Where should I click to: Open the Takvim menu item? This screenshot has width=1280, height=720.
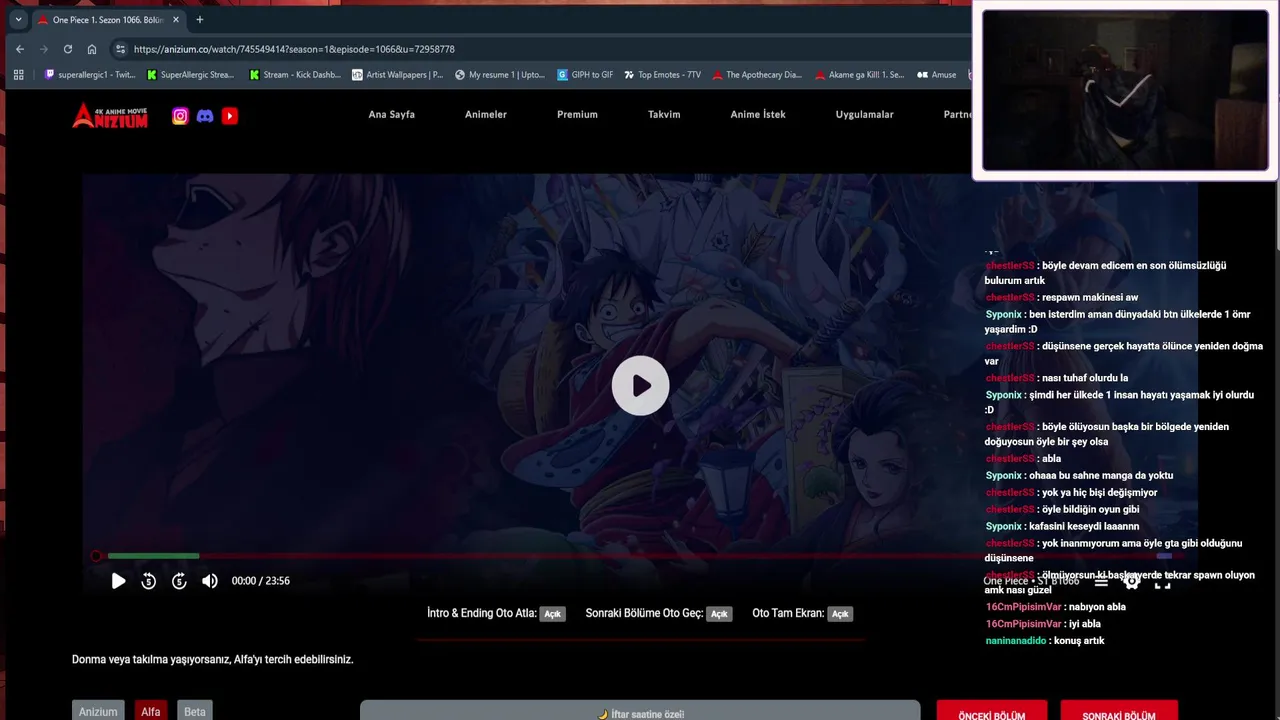(664, 115)
